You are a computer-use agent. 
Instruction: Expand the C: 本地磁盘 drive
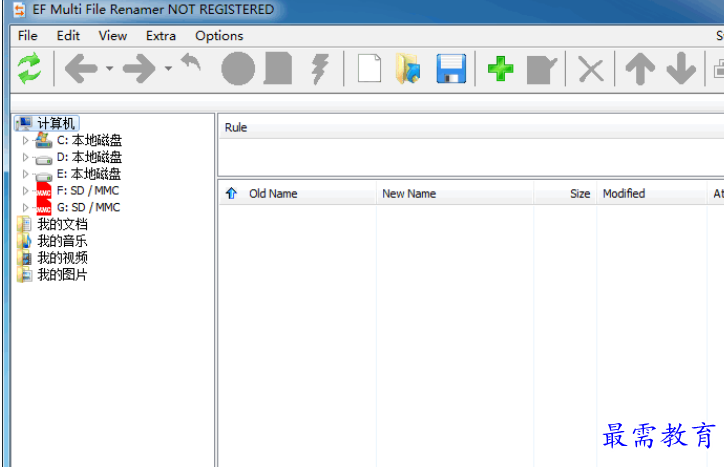point(25,140)
